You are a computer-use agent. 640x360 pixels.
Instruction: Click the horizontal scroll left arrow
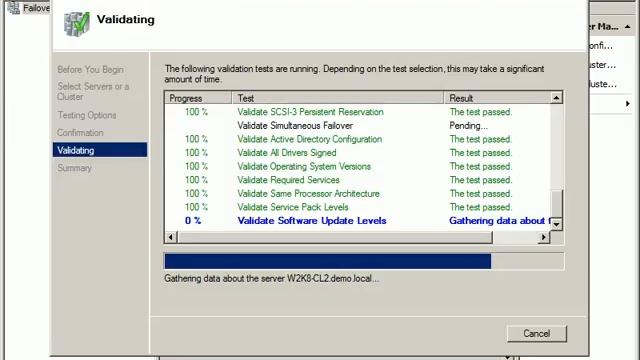pyautogui.click(x=171, y=237)
